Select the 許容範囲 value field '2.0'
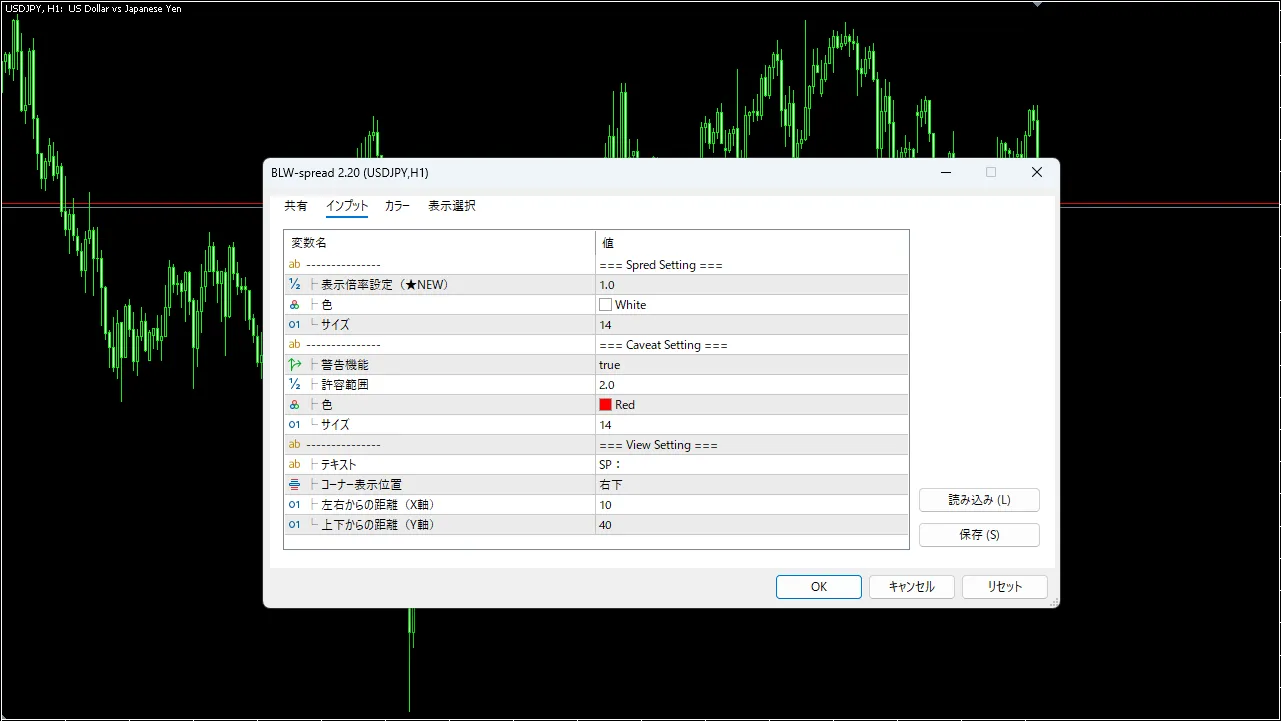 click(750, 385)
